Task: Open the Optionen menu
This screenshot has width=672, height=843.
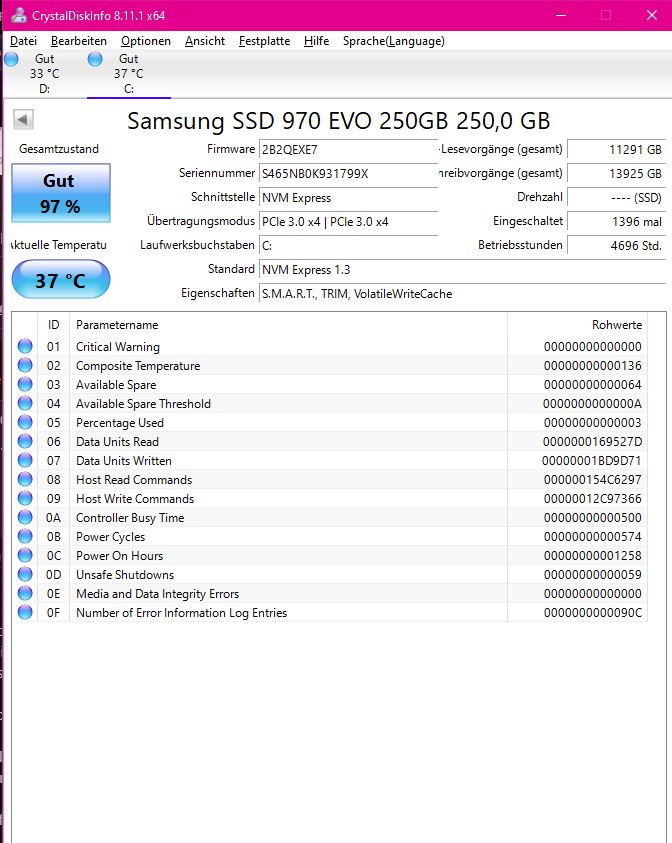Action: click(146, 41)
